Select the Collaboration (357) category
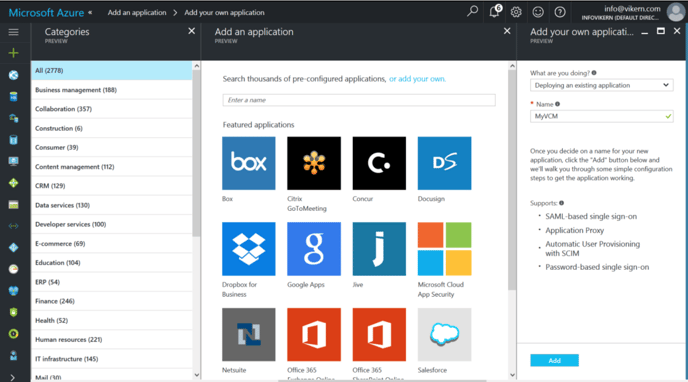Viewport: 688px width, 382px height. pos(111,109)
